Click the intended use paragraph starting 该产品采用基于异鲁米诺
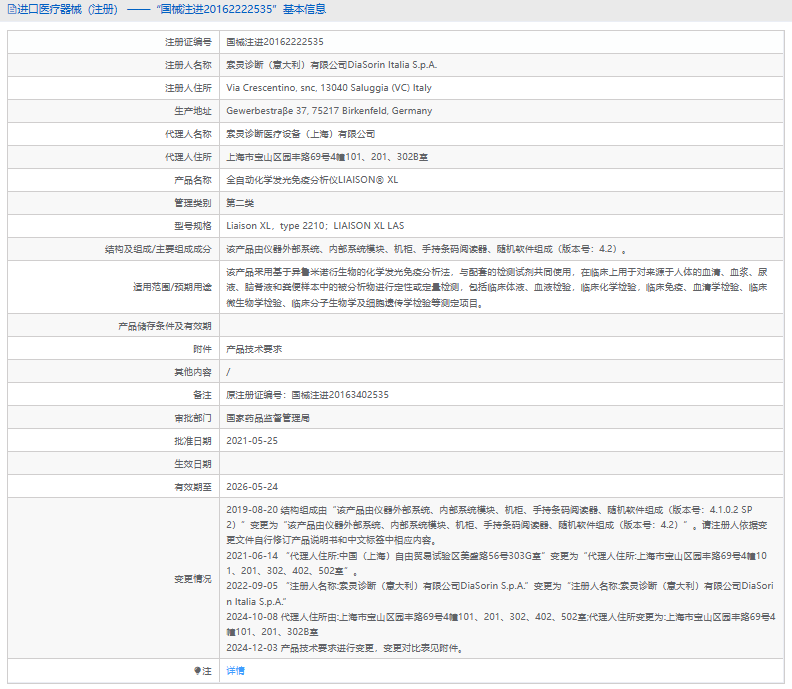The image size is (792, 689). 497,287
